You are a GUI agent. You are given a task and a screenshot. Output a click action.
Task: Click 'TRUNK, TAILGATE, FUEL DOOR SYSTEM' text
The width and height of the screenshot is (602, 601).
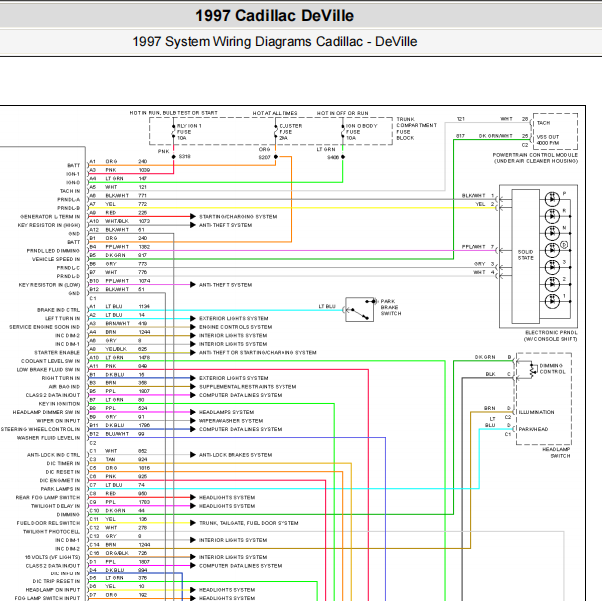[248, 523]
